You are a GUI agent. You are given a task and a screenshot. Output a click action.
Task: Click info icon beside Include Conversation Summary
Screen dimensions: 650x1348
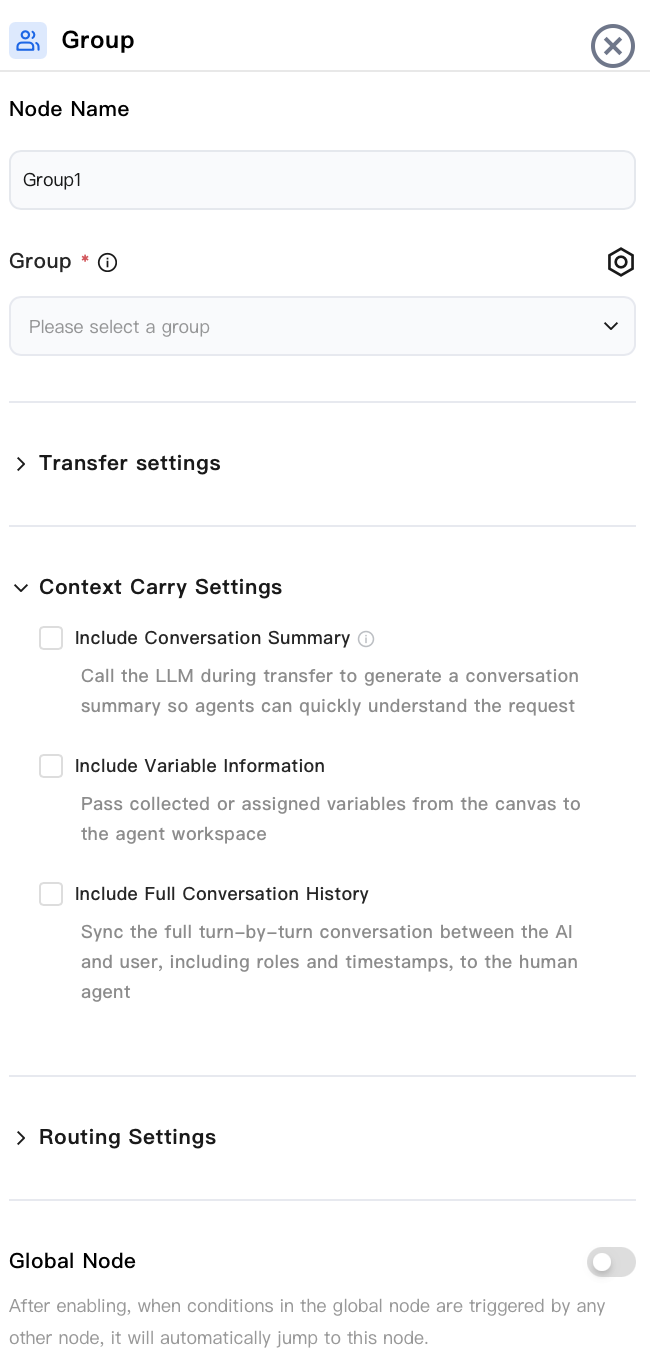[366, 639]
